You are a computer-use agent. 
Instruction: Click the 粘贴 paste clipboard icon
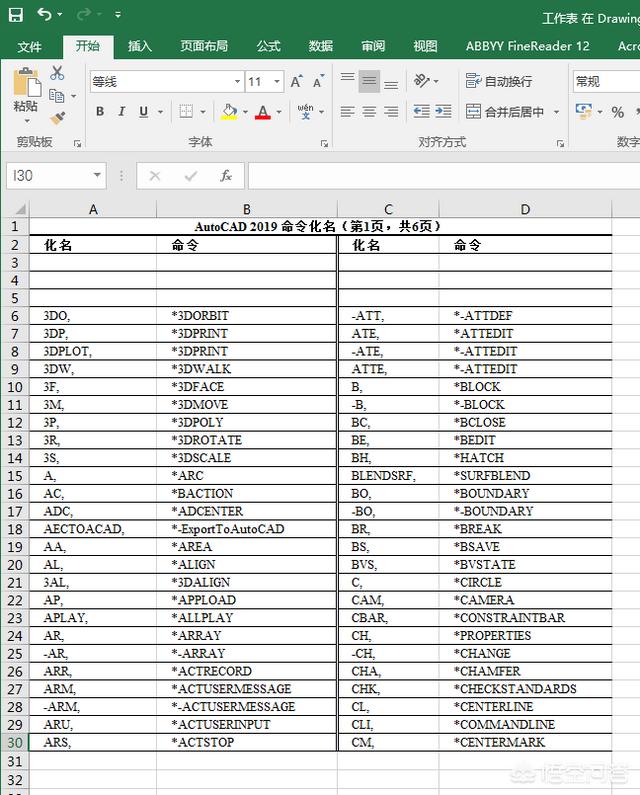coord(26,82)
